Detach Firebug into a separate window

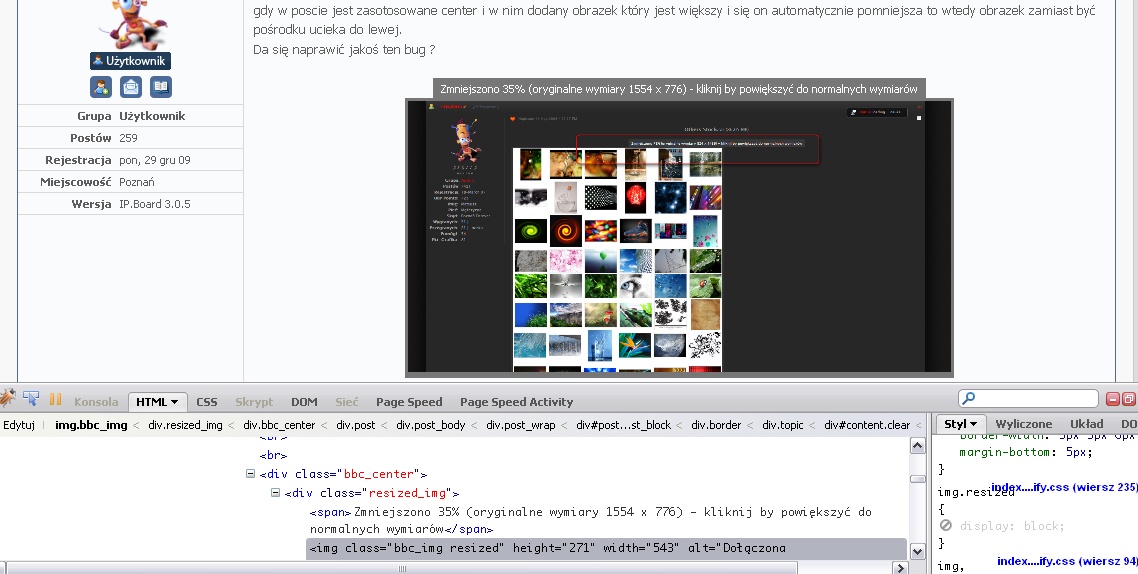(1129, 398)
